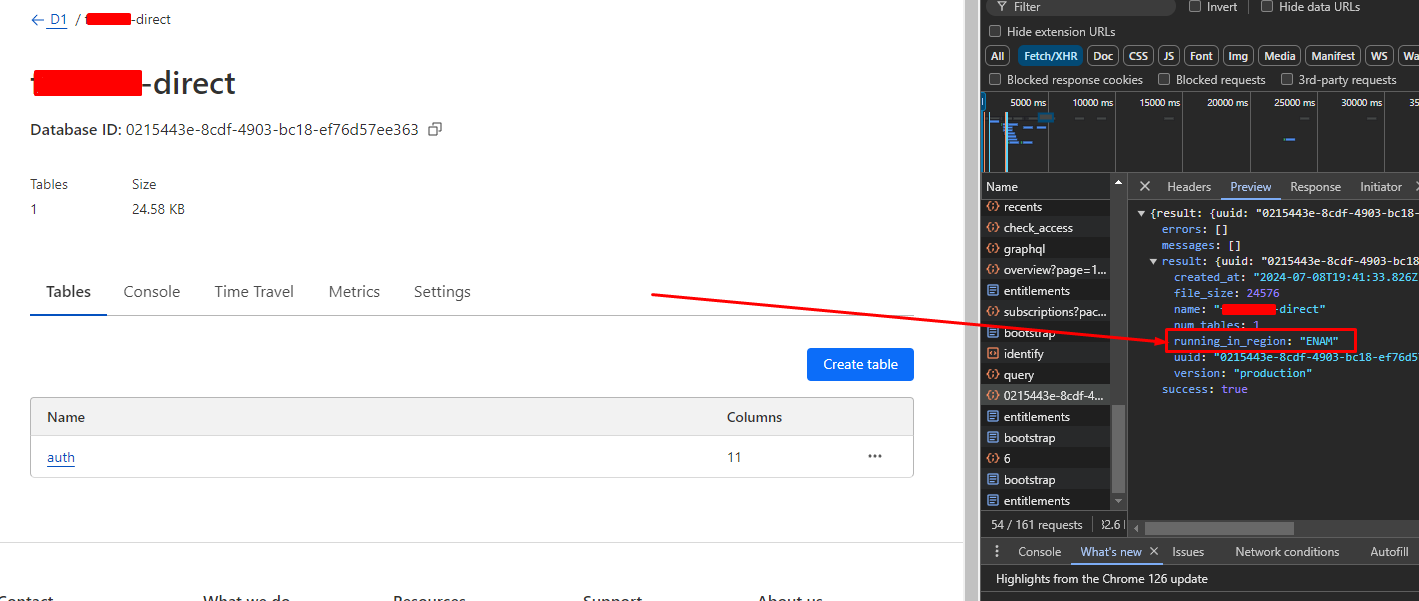Open Console tab in DevTools drawer

[1039, 552]
